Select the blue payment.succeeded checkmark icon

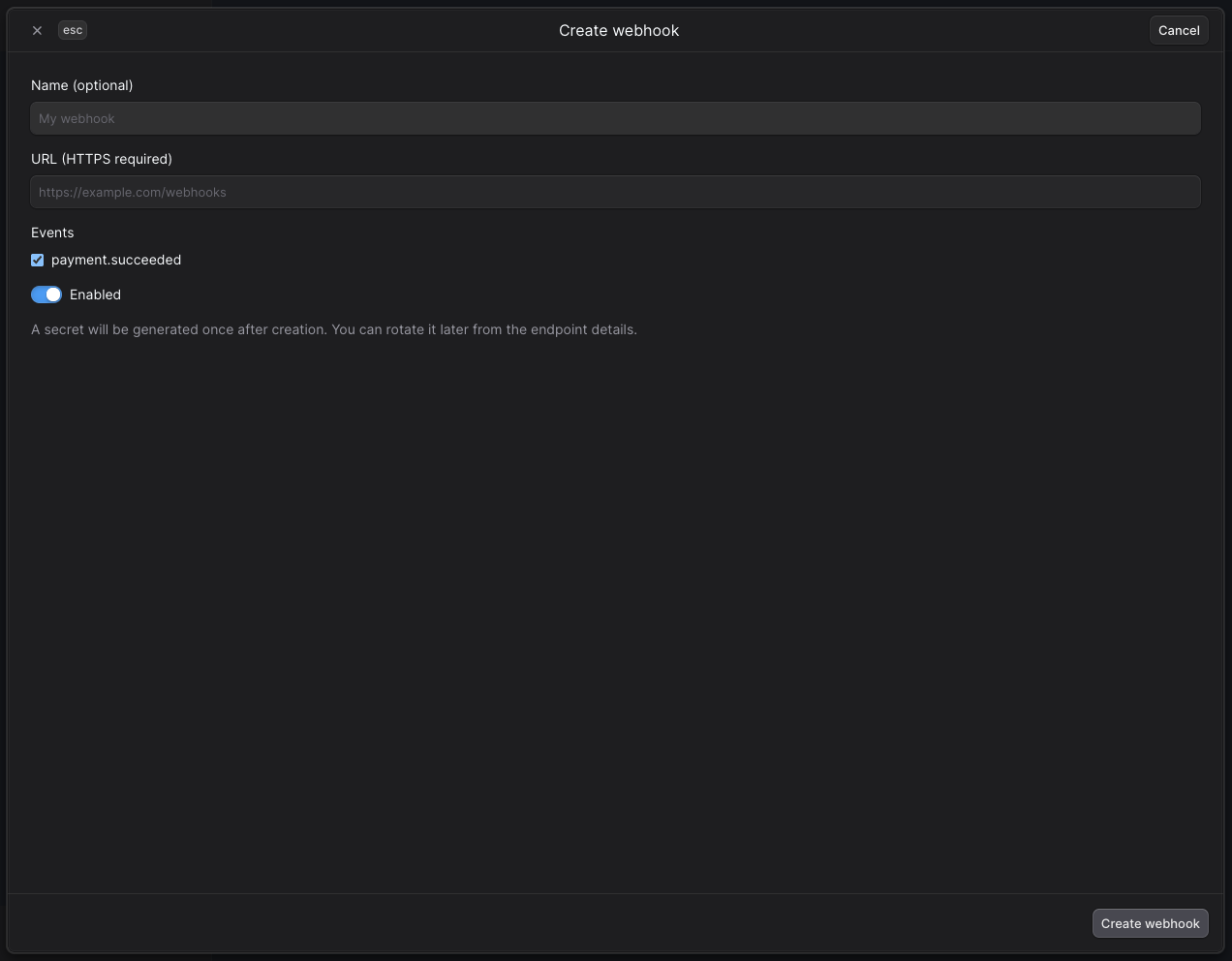coord(37,260)
